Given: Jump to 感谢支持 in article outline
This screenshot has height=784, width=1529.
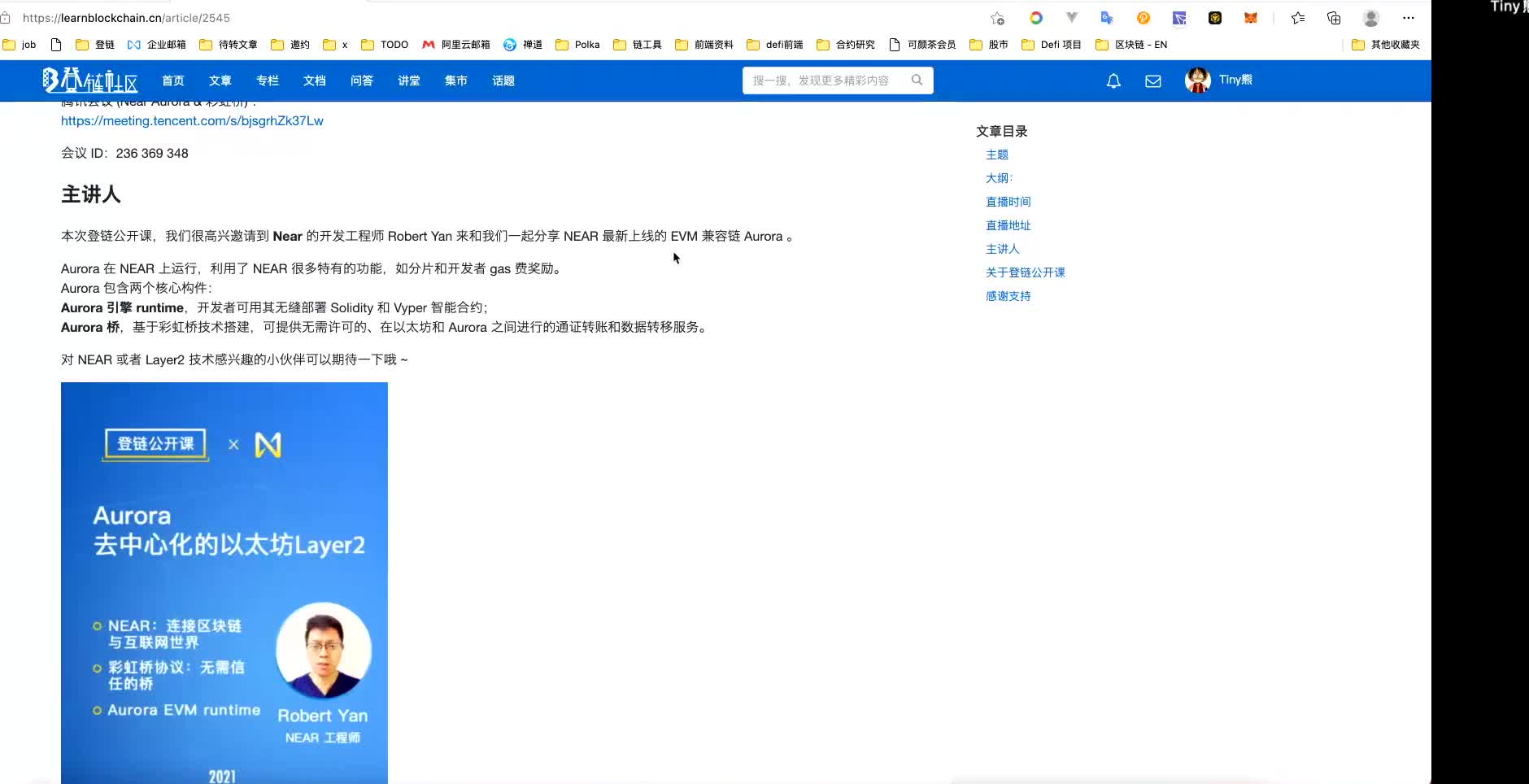Looking at the screenshot, I should (1008, 296).
